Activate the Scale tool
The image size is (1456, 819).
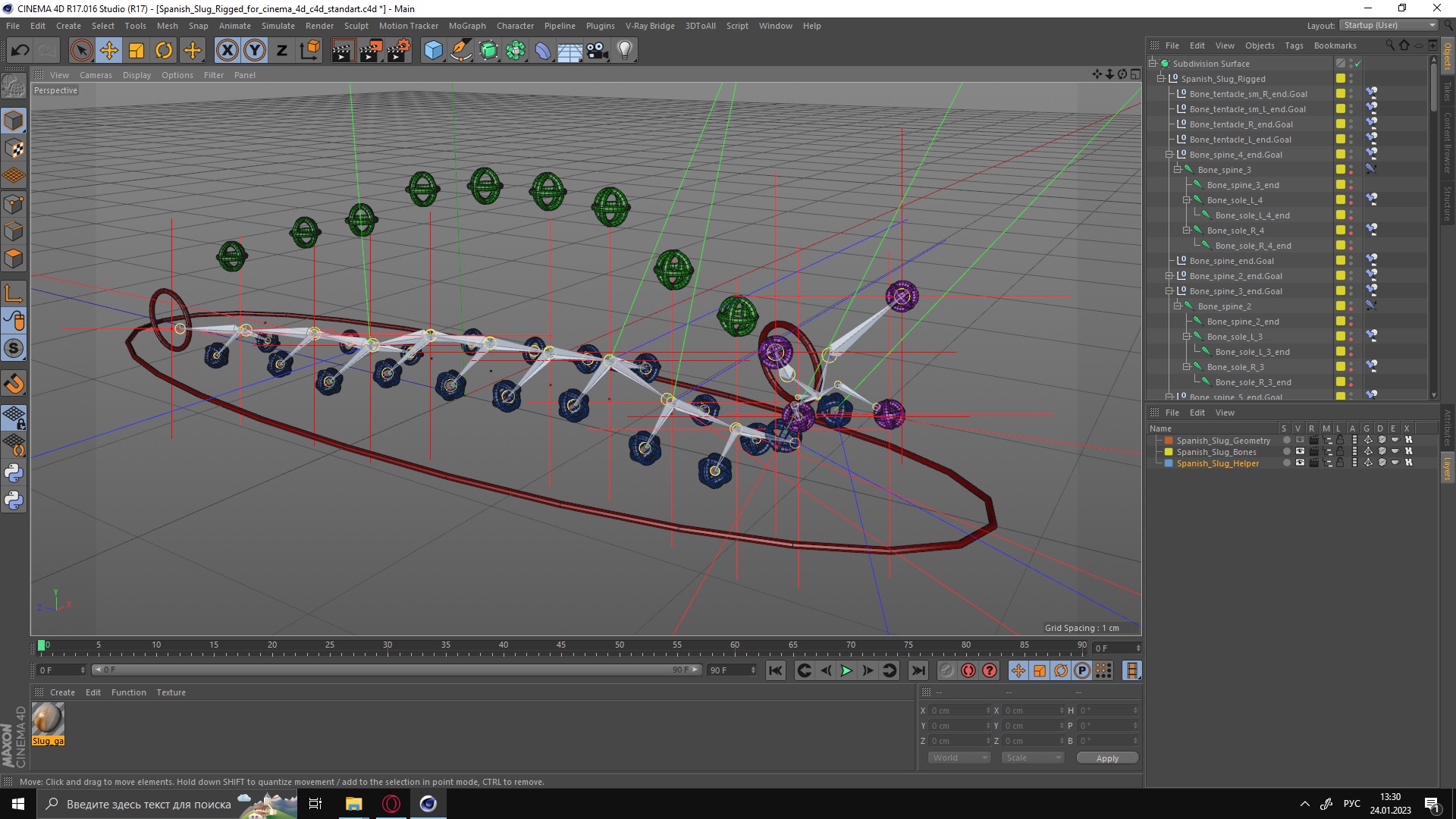pyautogui.click(x=136, y=51)
